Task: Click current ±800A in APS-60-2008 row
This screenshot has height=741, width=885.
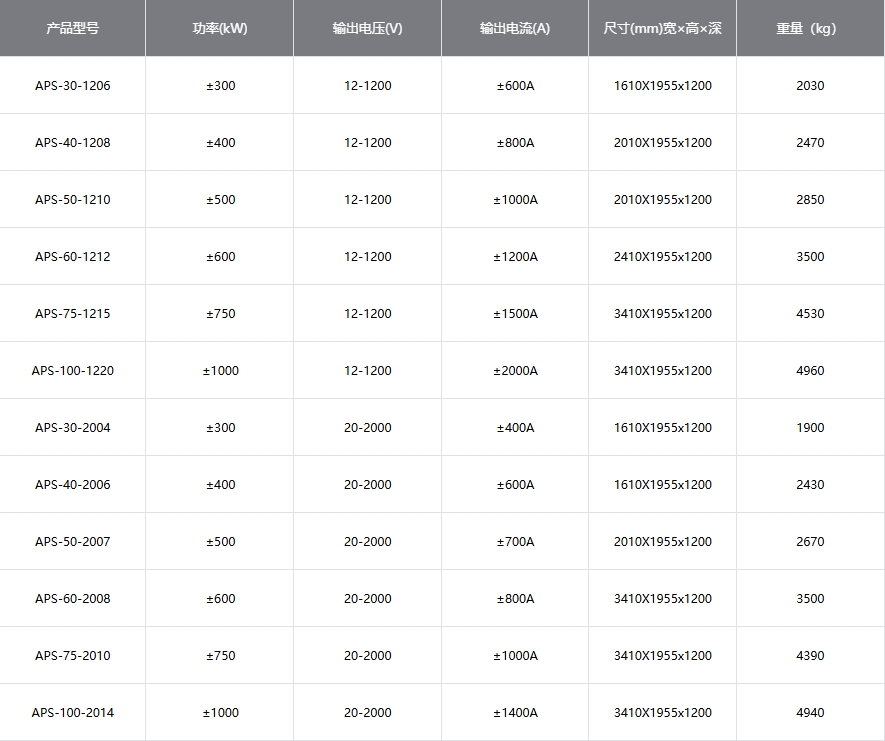Action: (x=515, y=599)
